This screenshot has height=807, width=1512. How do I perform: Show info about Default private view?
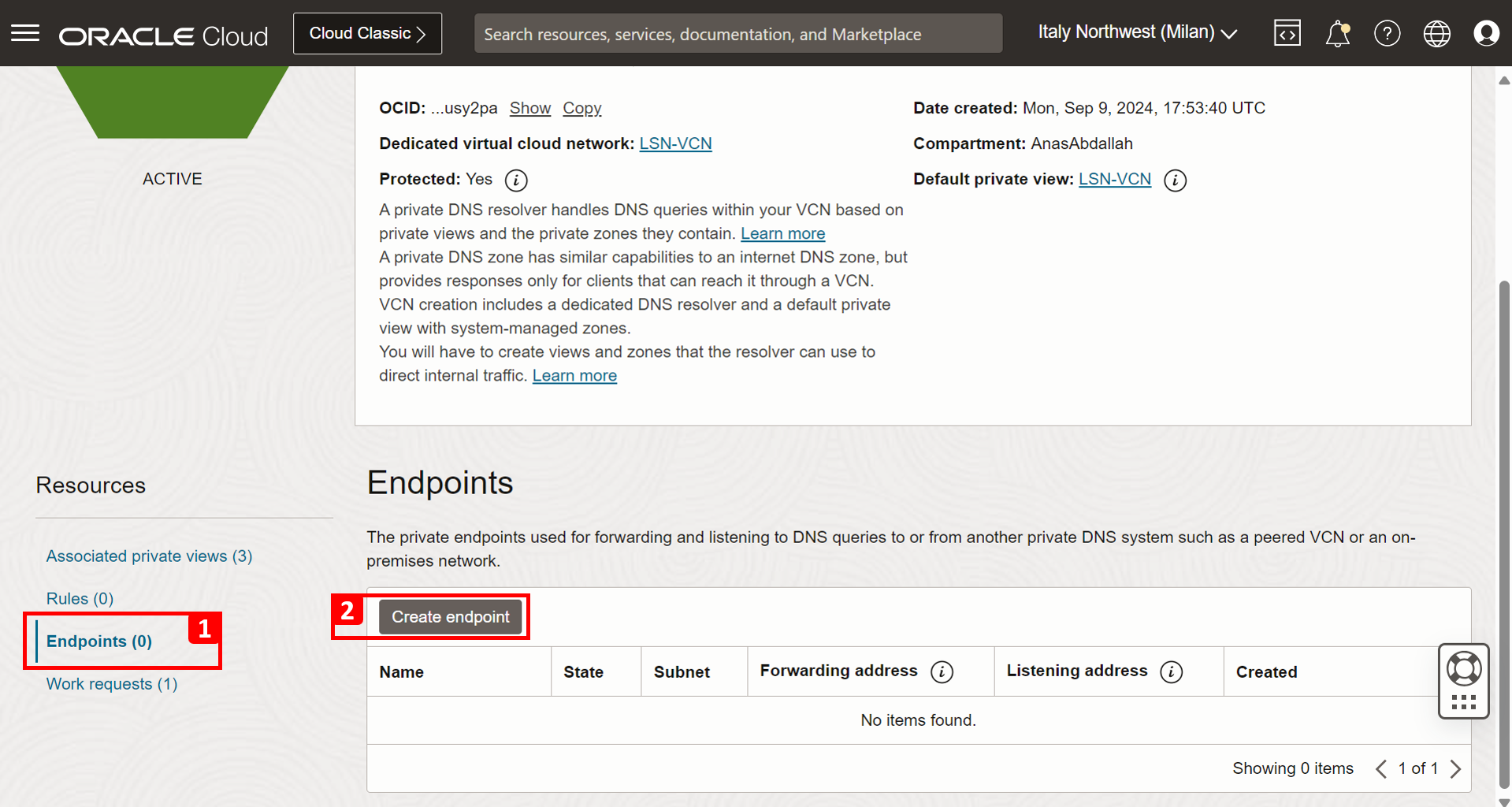(x=1175, y=180)
